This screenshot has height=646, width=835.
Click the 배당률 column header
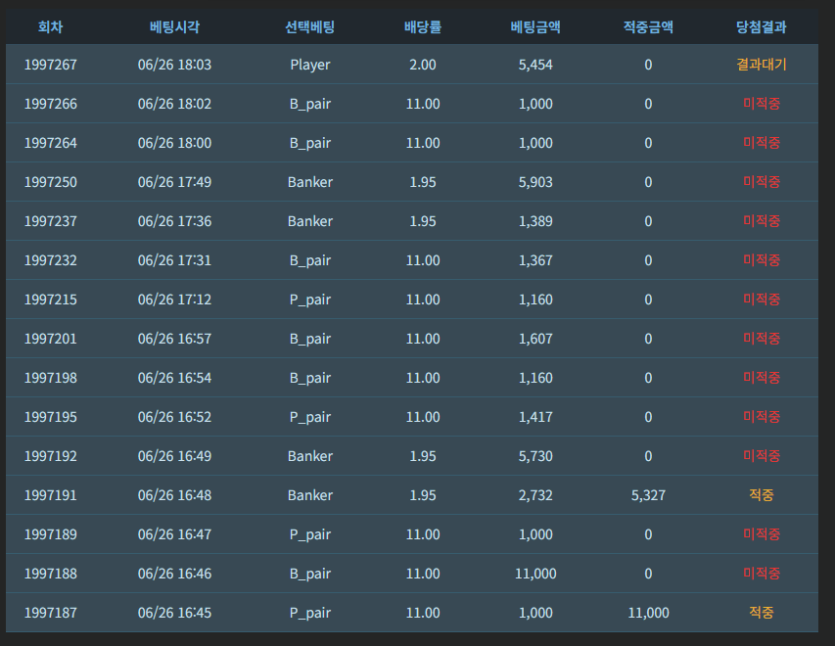click(422, 27)
